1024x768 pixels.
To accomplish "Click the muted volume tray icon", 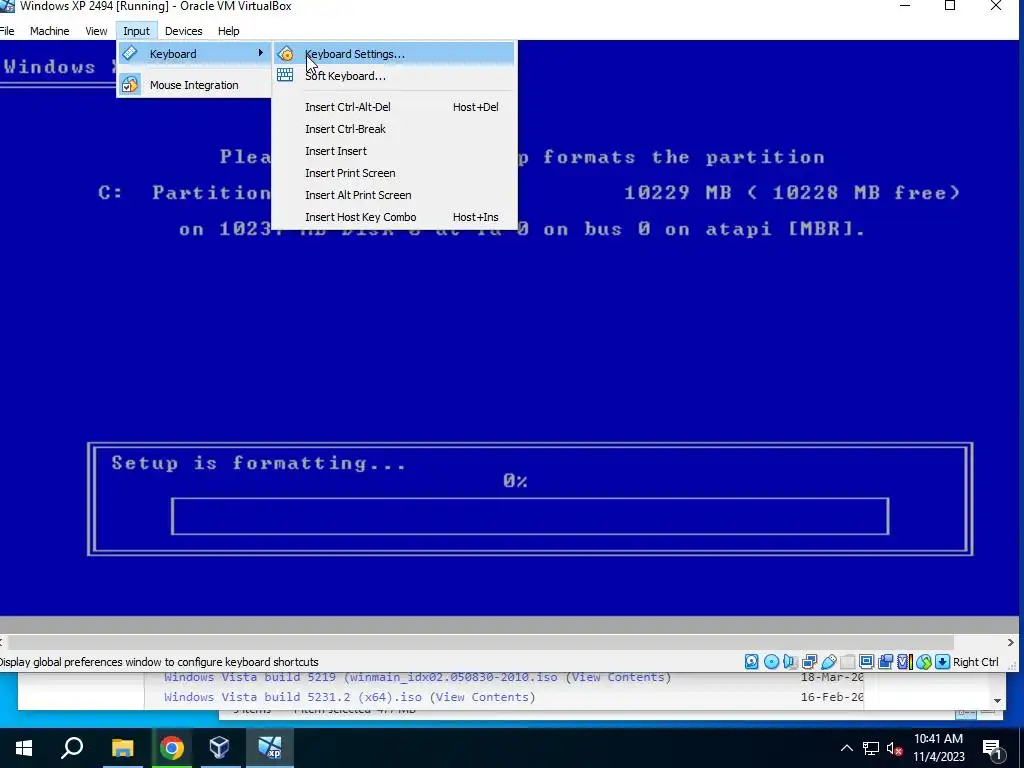I will [x=894, y=748].
